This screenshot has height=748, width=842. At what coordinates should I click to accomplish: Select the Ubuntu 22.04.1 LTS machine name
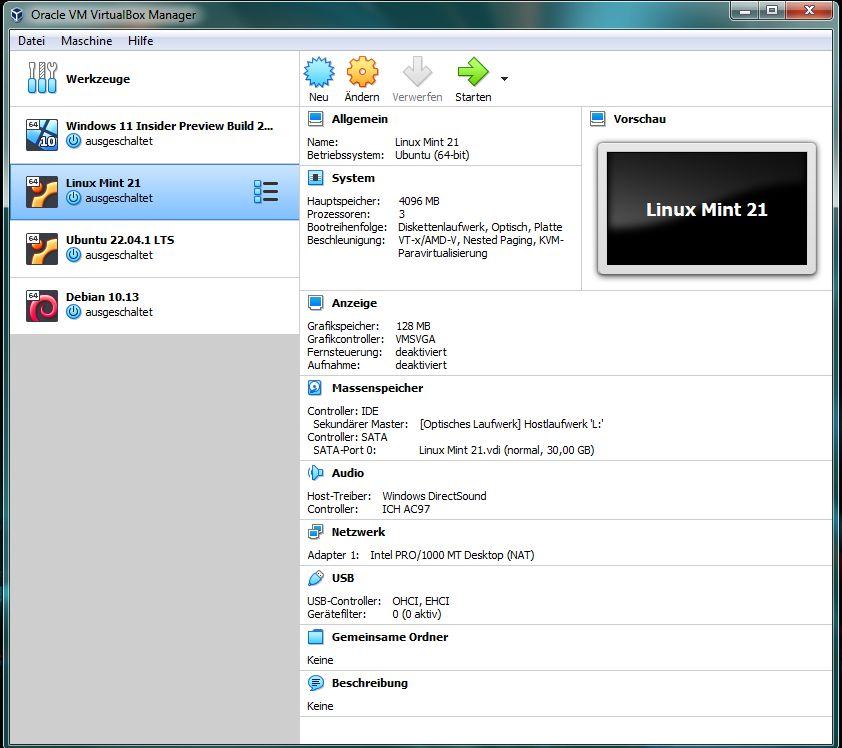pyautogui.click(x=120, y=240)
